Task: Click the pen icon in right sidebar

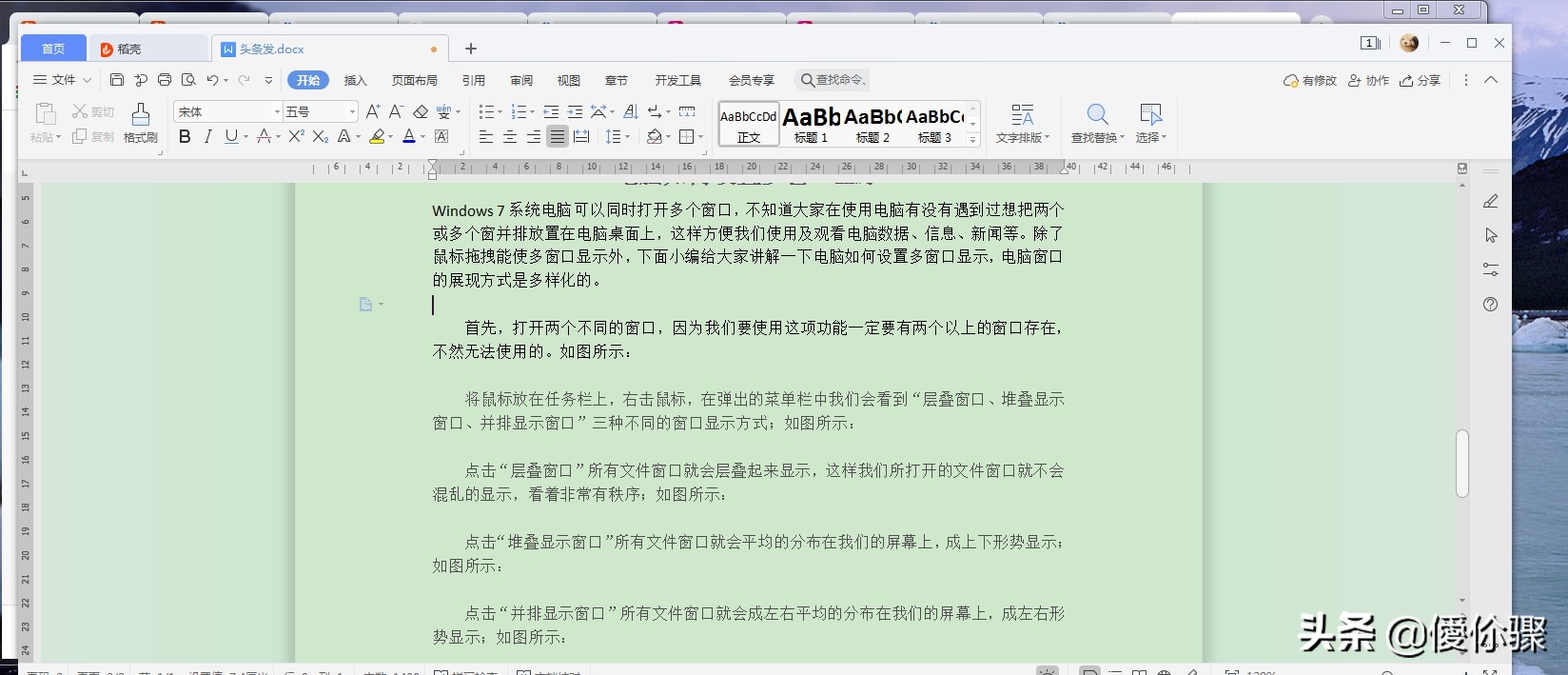Action: (1491, 201)
